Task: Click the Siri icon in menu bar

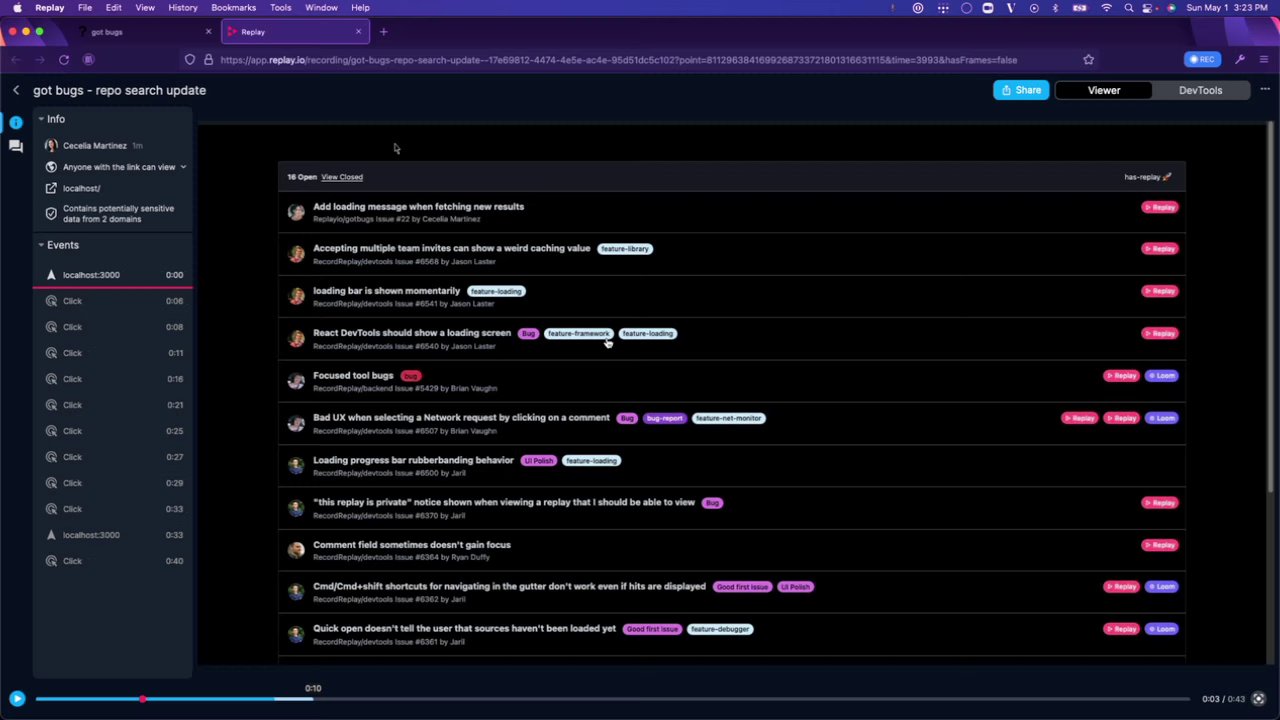Action: coord(1171,8)
